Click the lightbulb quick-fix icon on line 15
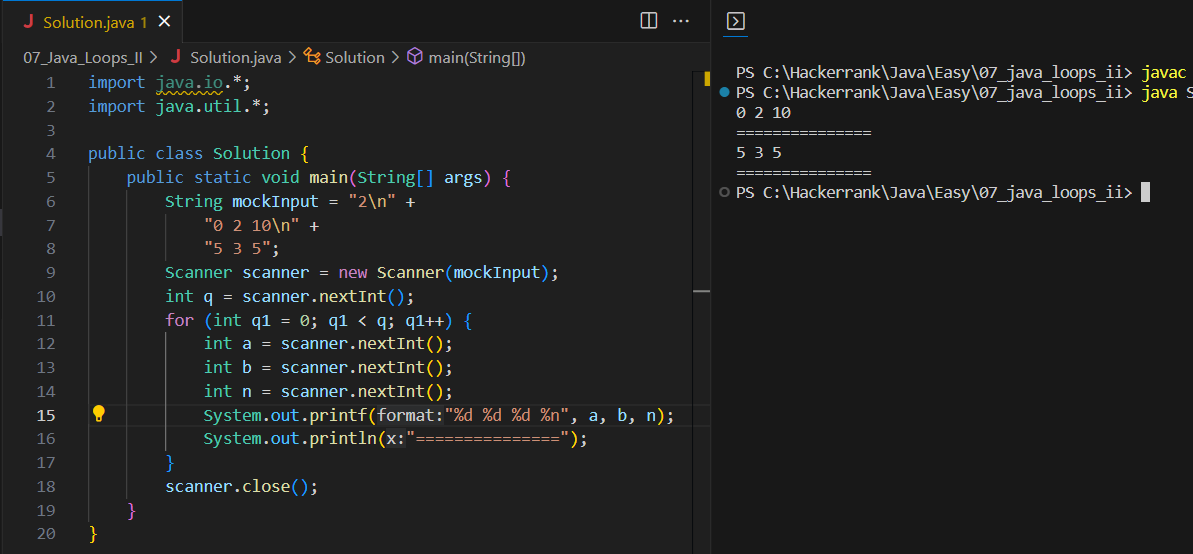The width and height of the screenshot is (1193, 554). [98, 414]
